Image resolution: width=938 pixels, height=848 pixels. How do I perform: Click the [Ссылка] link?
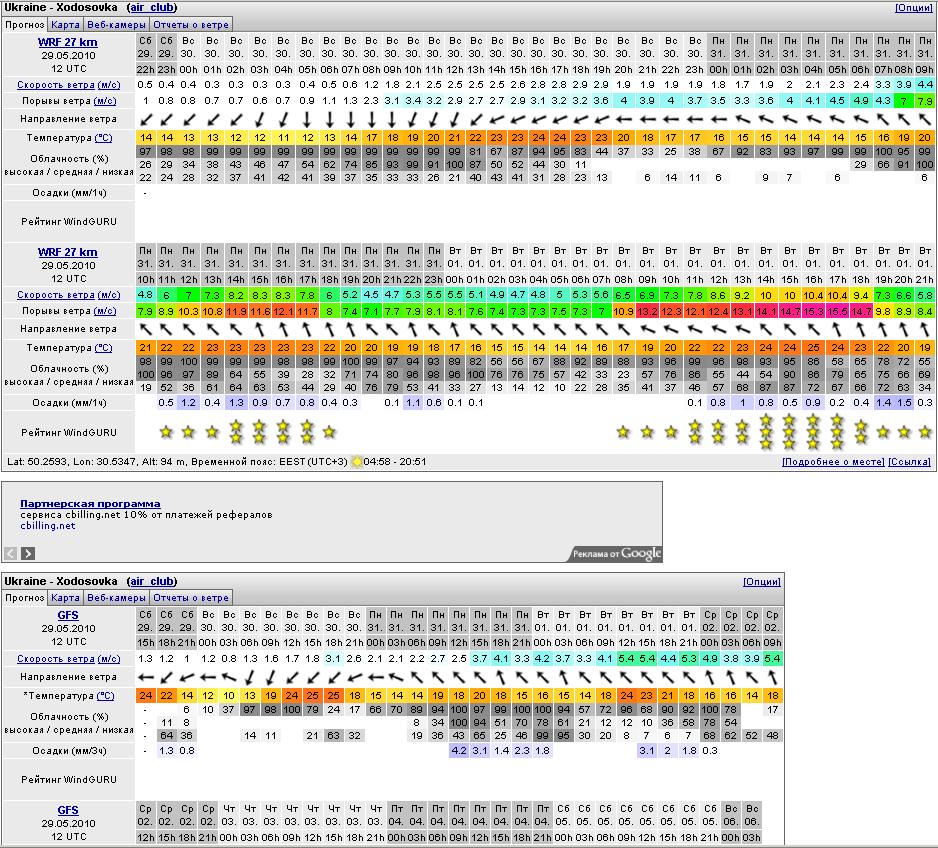click(x=909, y=462)
